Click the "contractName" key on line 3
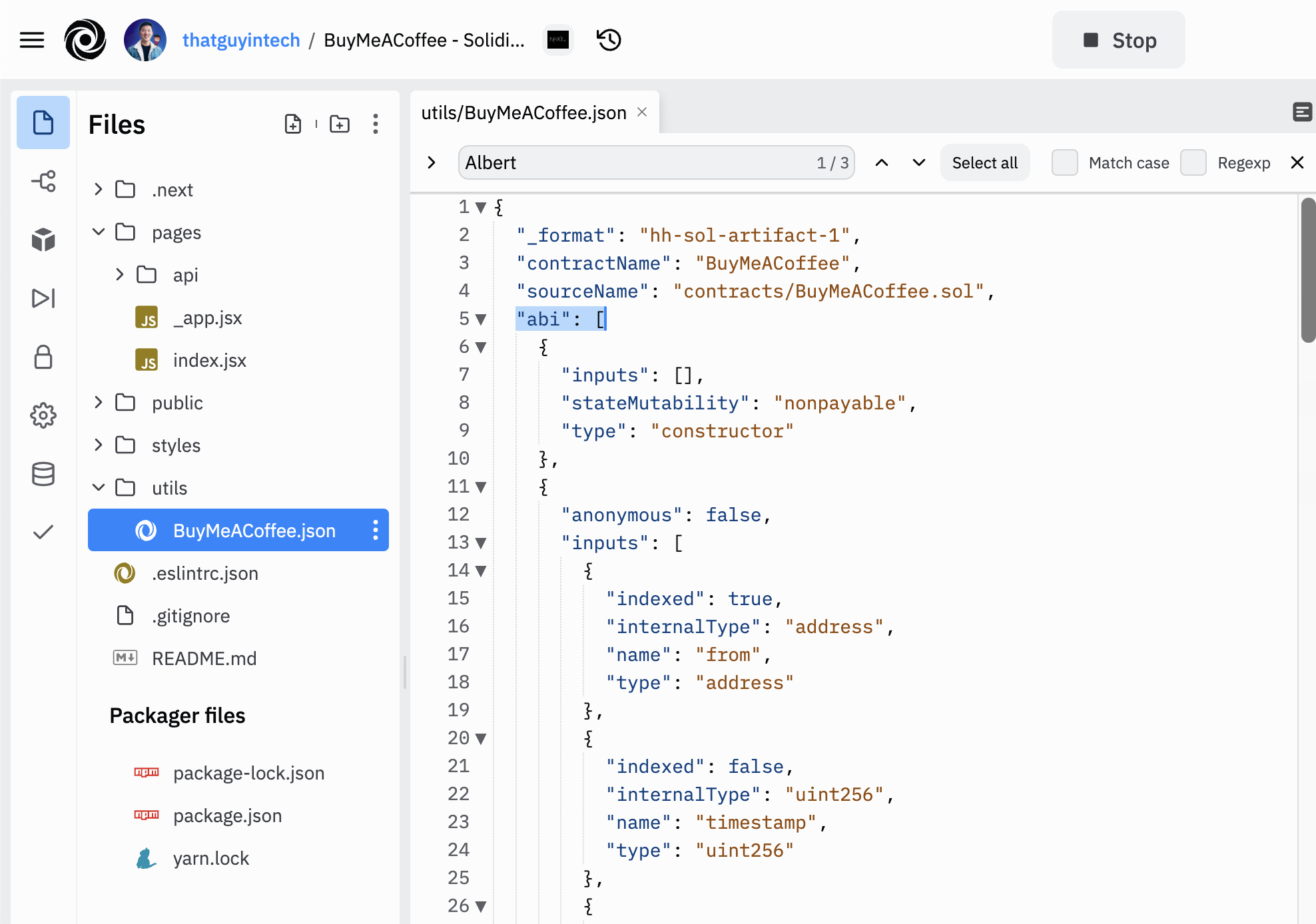The height and width of the screenshot is (924, 1316). [593, 264]
